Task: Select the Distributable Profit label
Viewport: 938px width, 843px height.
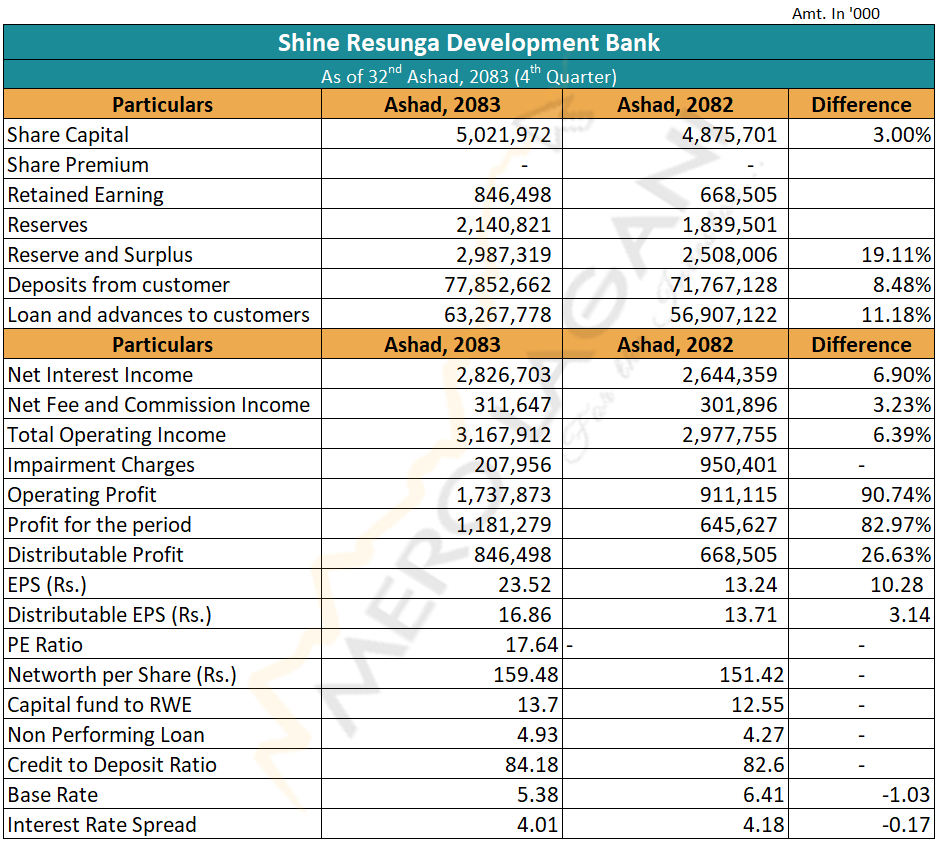Action: pos(95,554)
